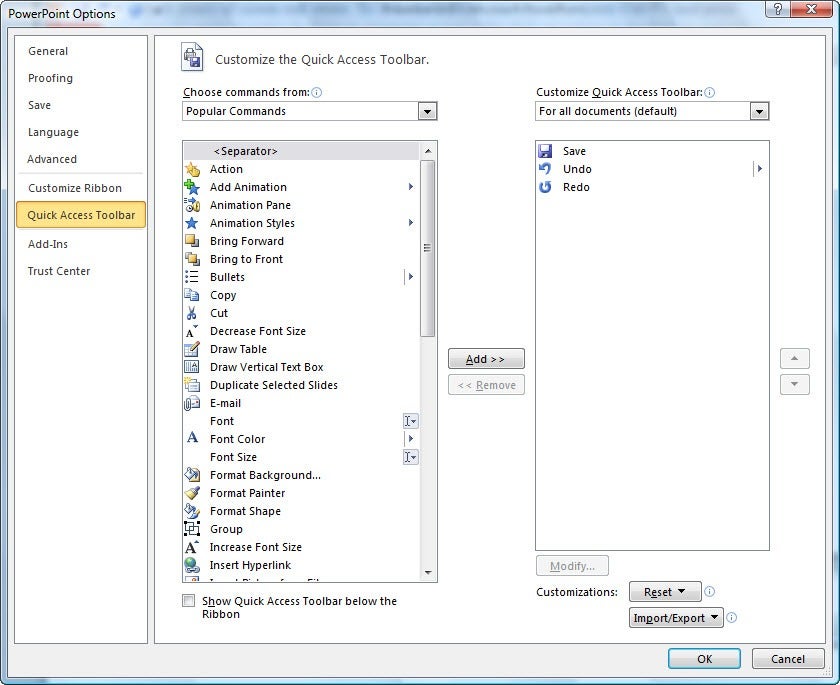
Task: Click the info icon beside Import/Export
Action: point(731,618)
